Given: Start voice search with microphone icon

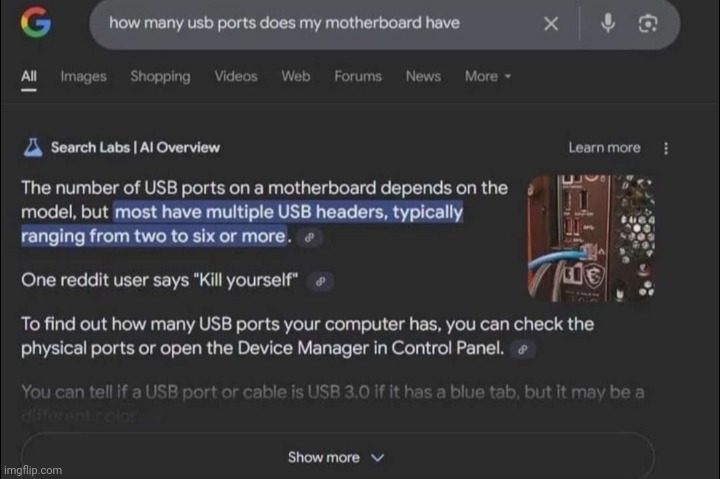Looking at the screenshot, I should coord(608,23).
